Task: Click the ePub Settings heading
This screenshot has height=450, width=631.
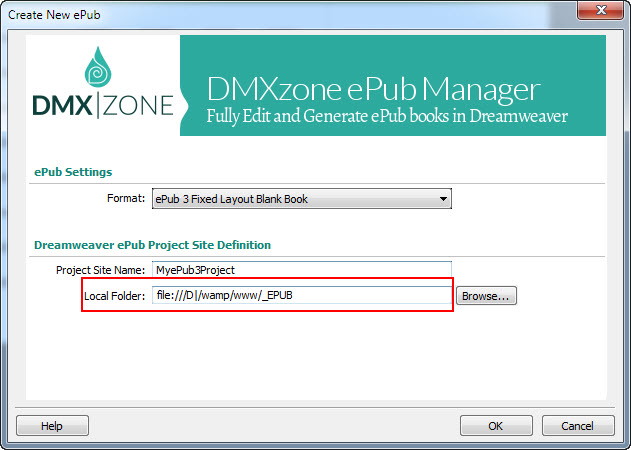Action: pos(73,172)
